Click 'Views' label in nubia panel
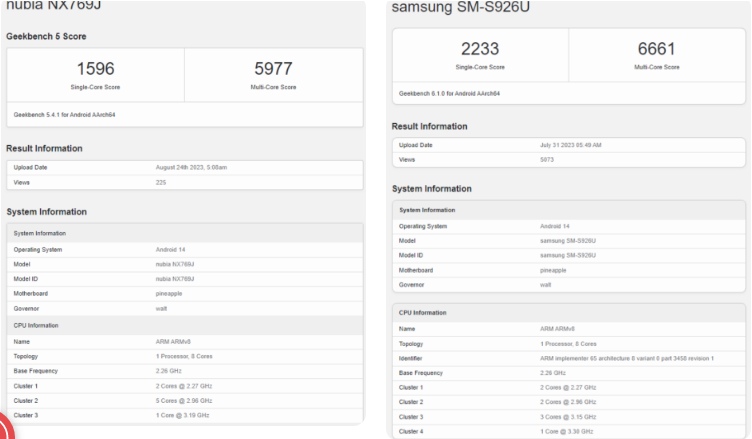752x439 pixels. point(22,182)
